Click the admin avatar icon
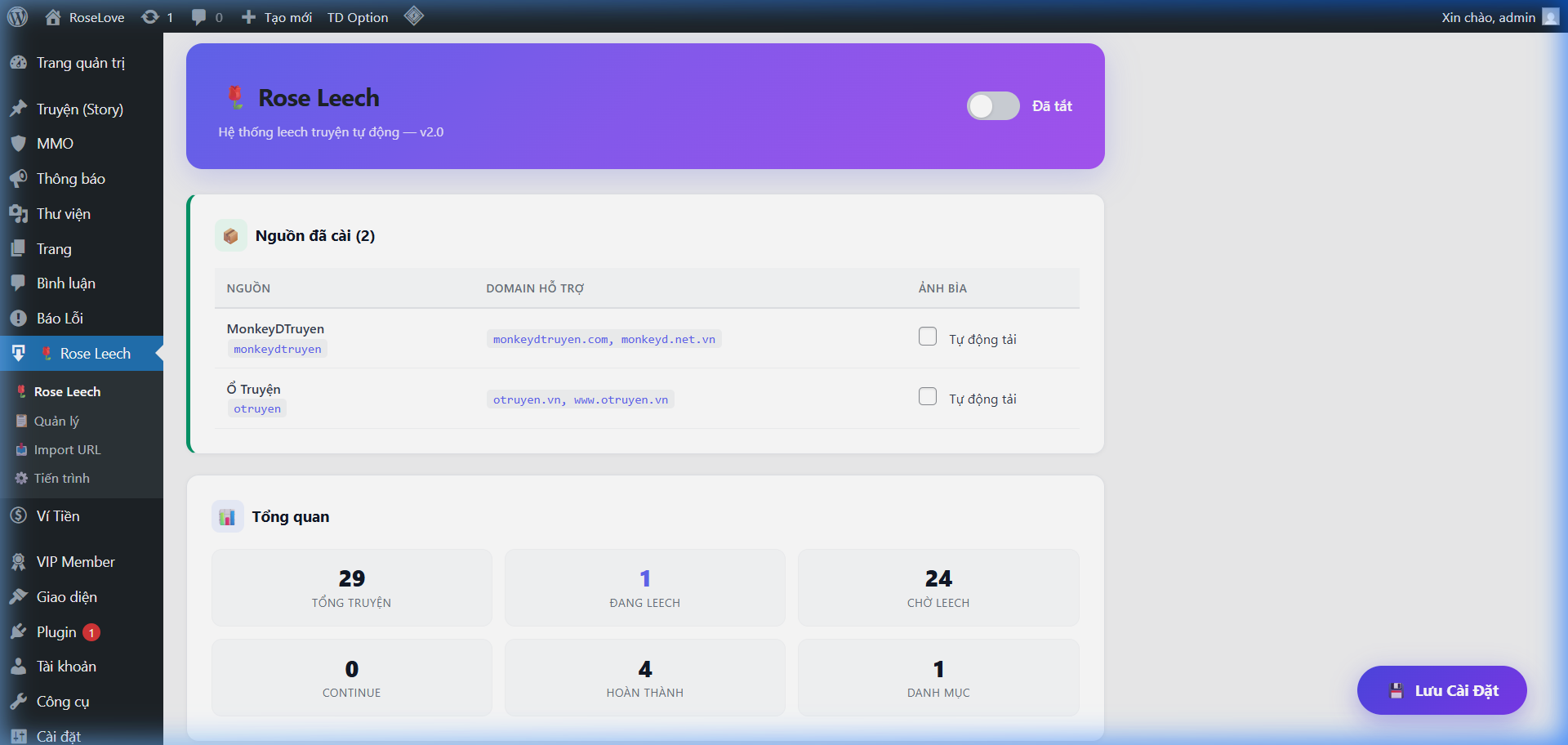This screenshot has height=745, width=1568. 1550,17
